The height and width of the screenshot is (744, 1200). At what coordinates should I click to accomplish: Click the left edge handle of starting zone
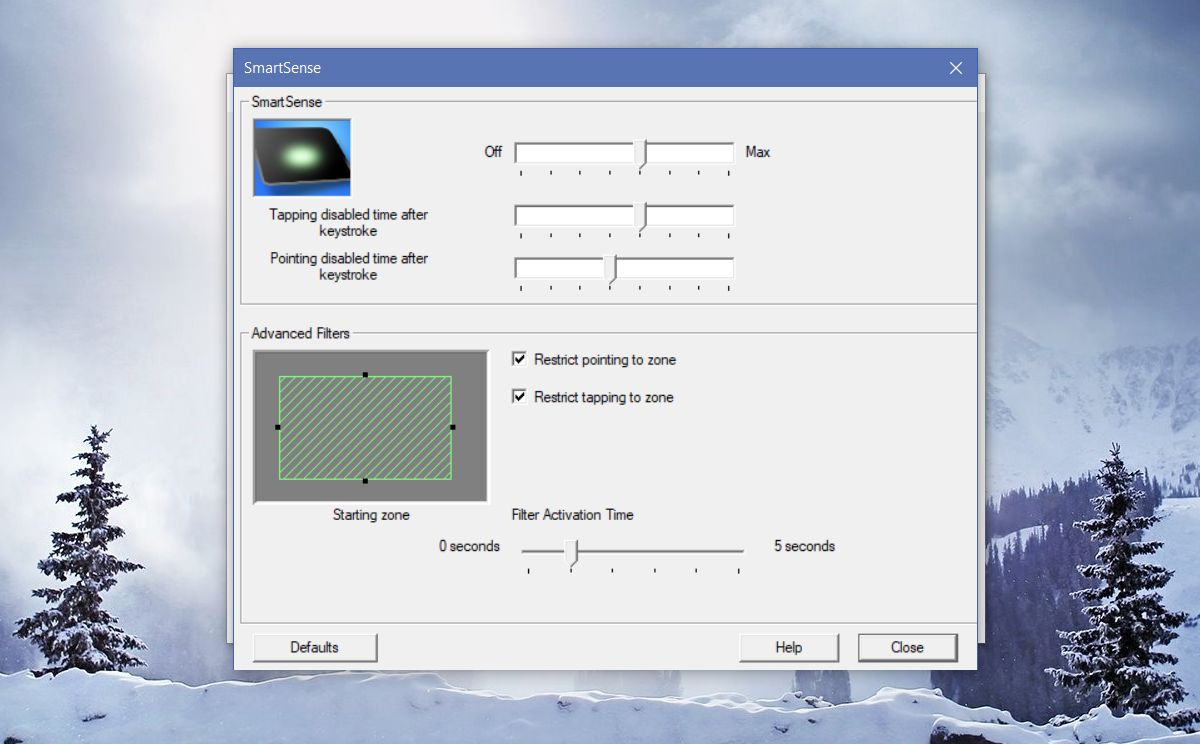pyautogui.click(x=277, y=427)
